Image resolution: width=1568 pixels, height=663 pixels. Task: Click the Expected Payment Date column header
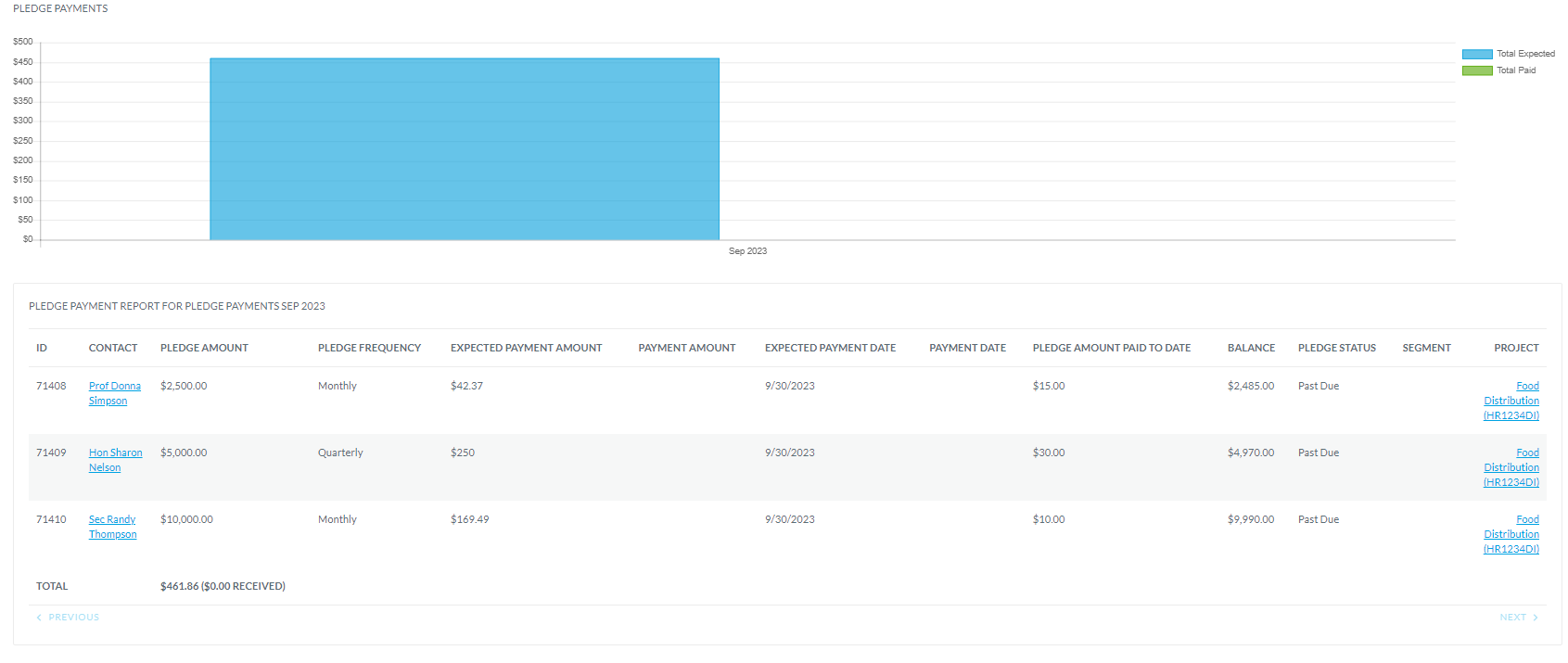[830, 348]
